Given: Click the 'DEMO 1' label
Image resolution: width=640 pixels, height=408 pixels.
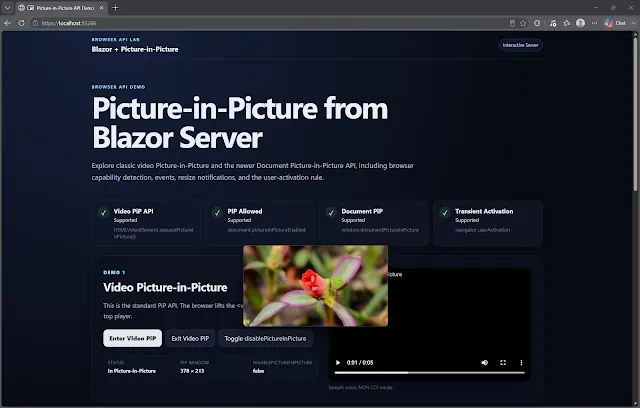Looking at the screenshot, I should point(114,273).
